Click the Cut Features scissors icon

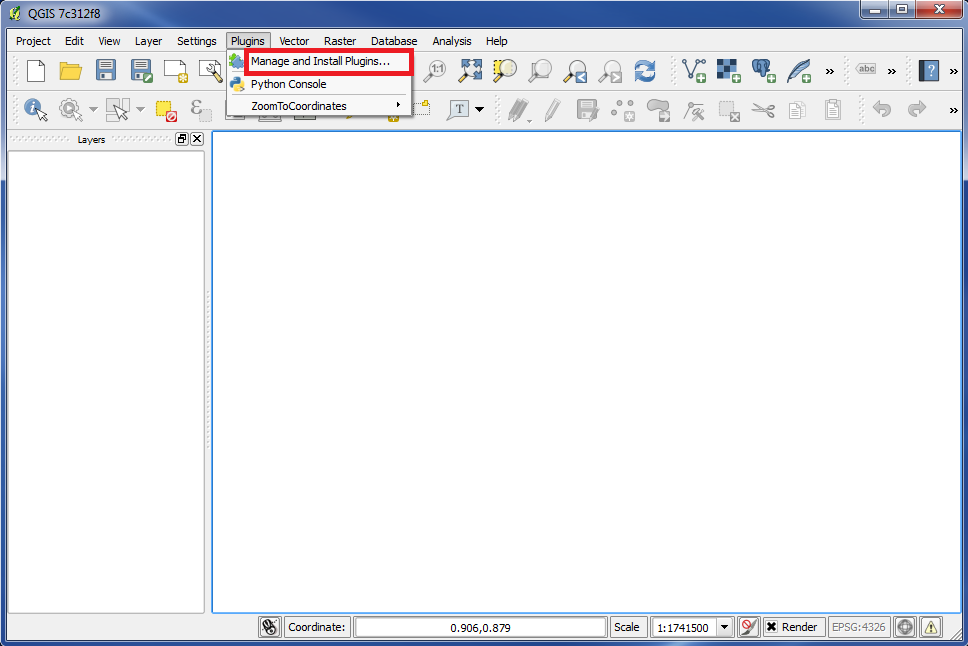coord(764,111)
